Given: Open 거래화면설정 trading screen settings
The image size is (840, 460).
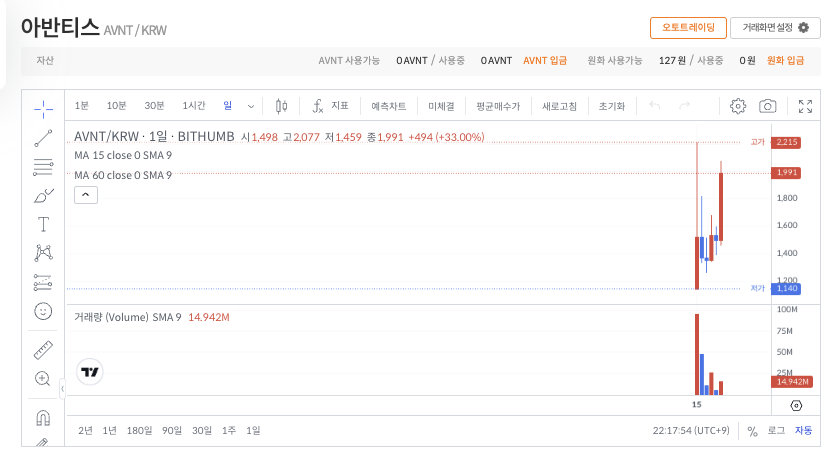Looking at the screenshot, I should pos(775,28).
